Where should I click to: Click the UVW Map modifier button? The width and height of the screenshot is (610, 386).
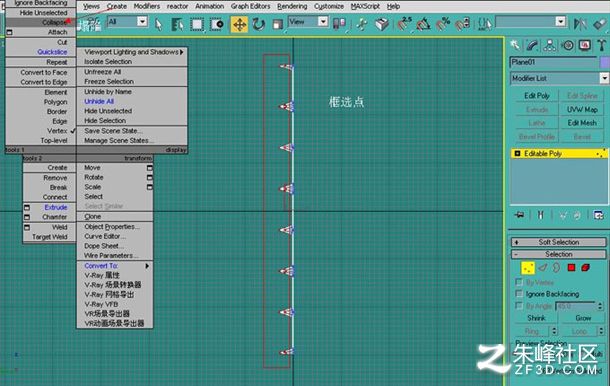point(582,109)
